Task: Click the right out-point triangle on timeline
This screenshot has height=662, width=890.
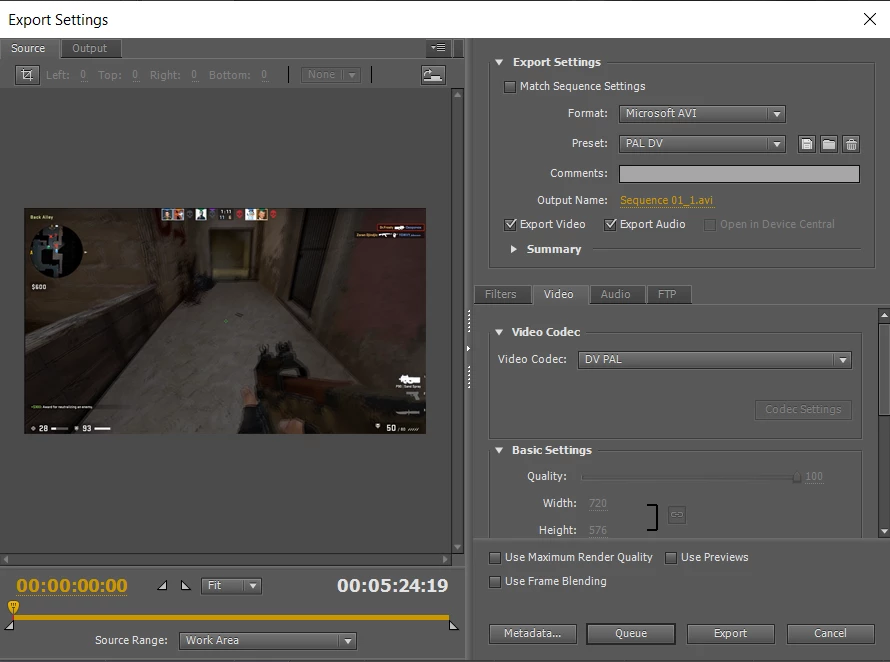Action: coord(454,626)
